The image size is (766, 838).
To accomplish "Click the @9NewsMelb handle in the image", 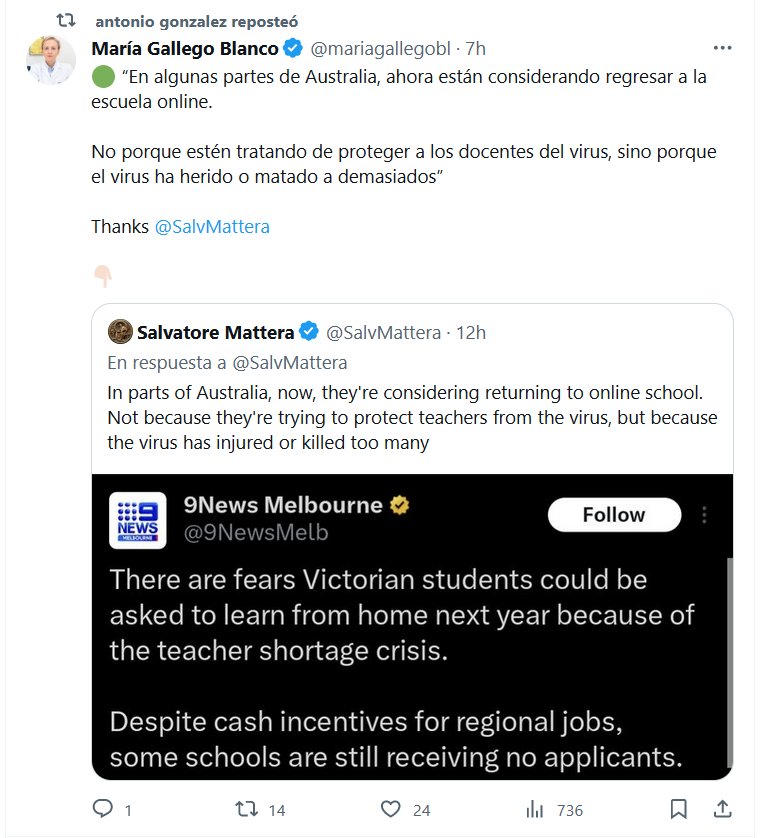I will pos(255,533).
